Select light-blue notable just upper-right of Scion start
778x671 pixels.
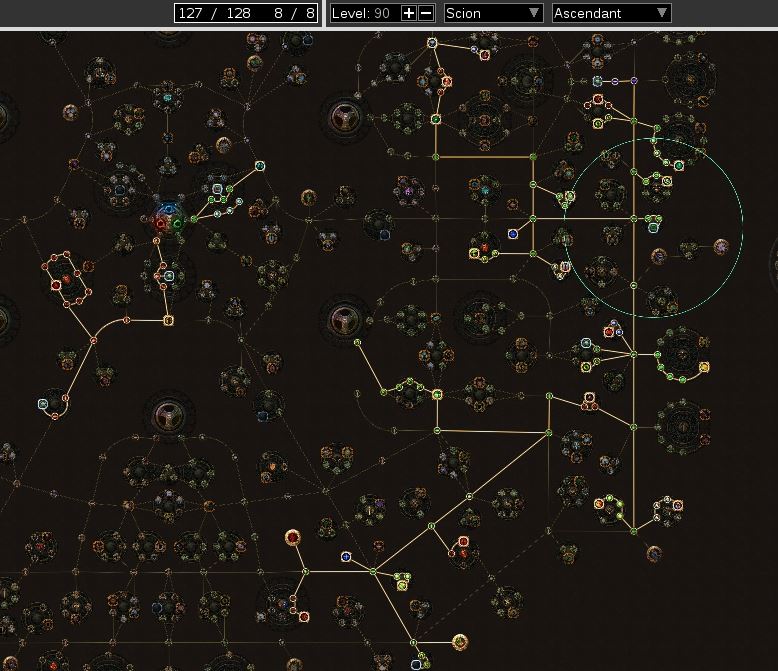click(x=217, y=189)
